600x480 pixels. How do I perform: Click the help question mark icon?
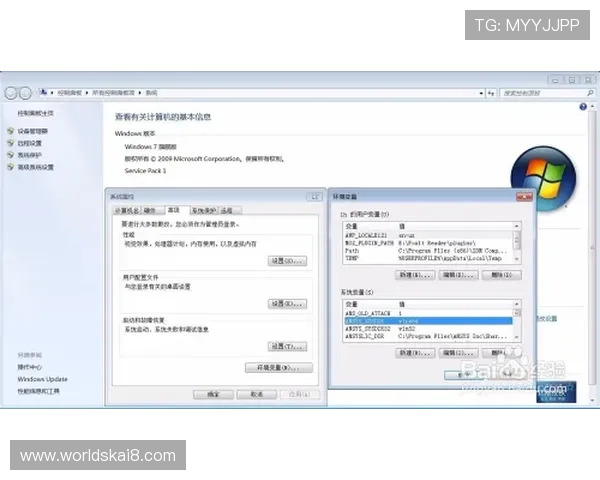pyautogui.click(x=583, y=107)
